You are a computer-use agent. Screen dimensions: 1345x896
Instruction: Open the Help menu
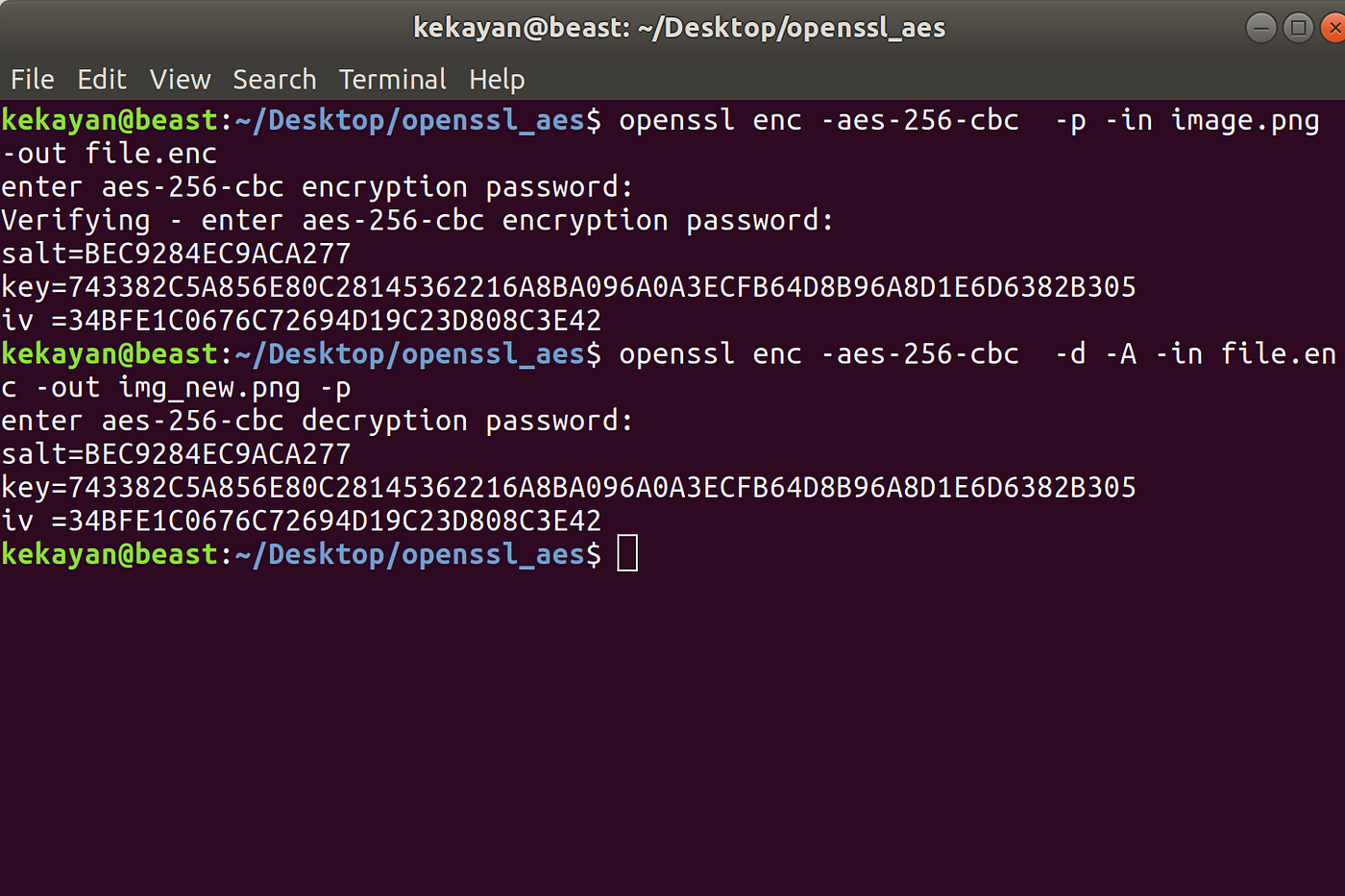(497, 79)
